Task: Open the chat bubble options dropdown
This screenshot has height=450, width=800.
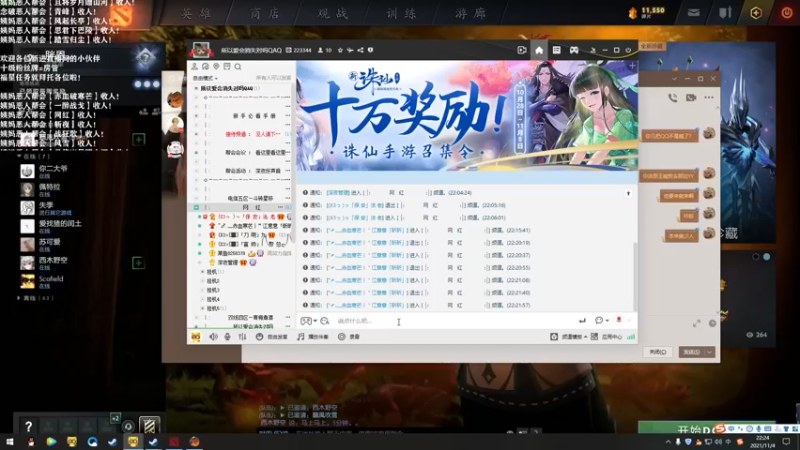Action: (x=602, y=320)
